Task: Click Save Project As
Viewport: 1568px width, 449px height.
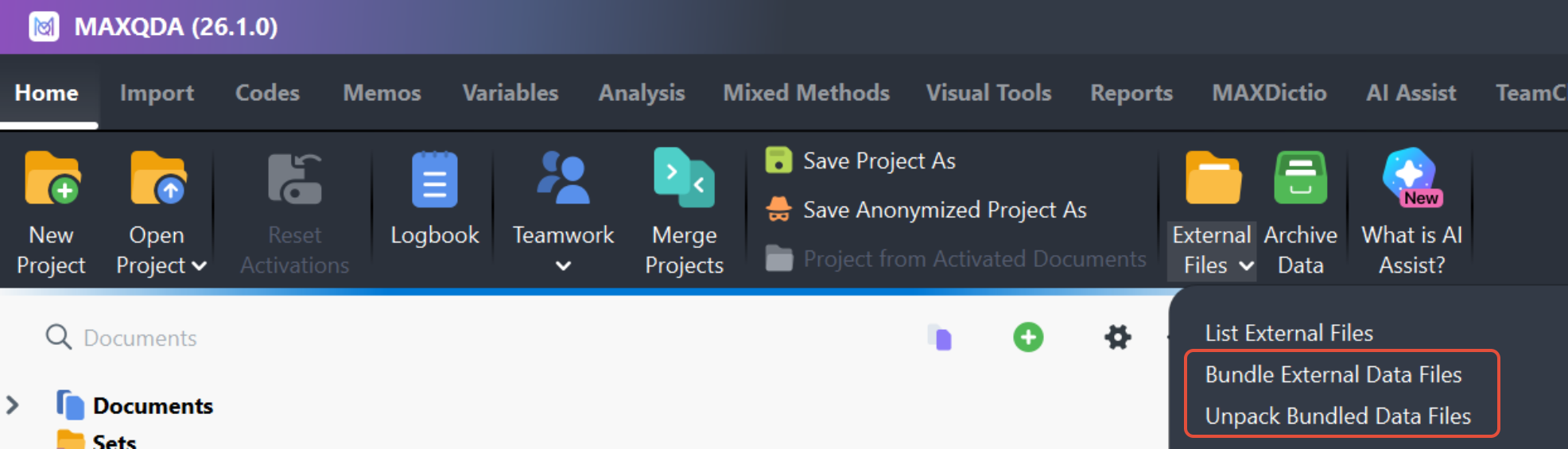Action: [x=879, y=161]
